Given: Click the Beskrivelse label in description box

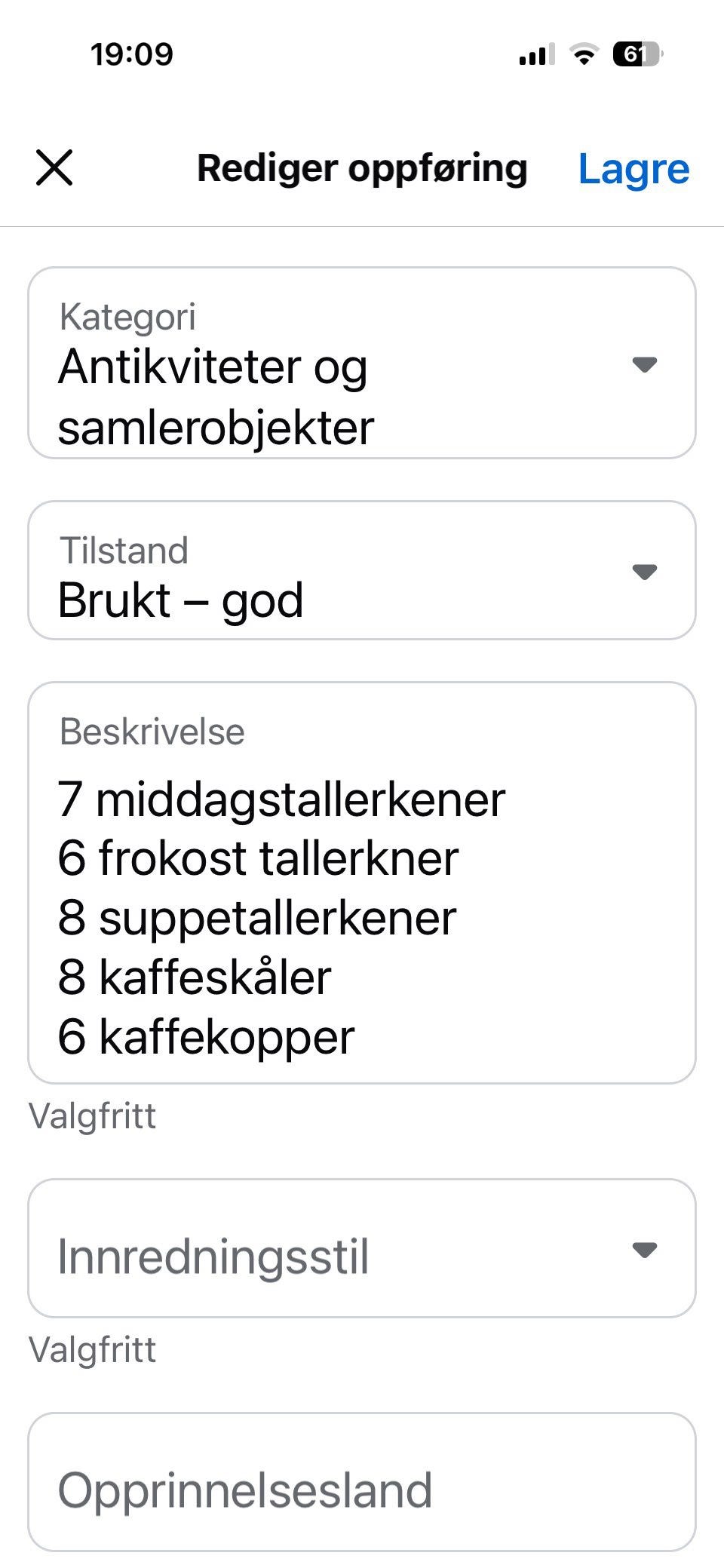Looking at the screenshot, I should coord(152,732).
